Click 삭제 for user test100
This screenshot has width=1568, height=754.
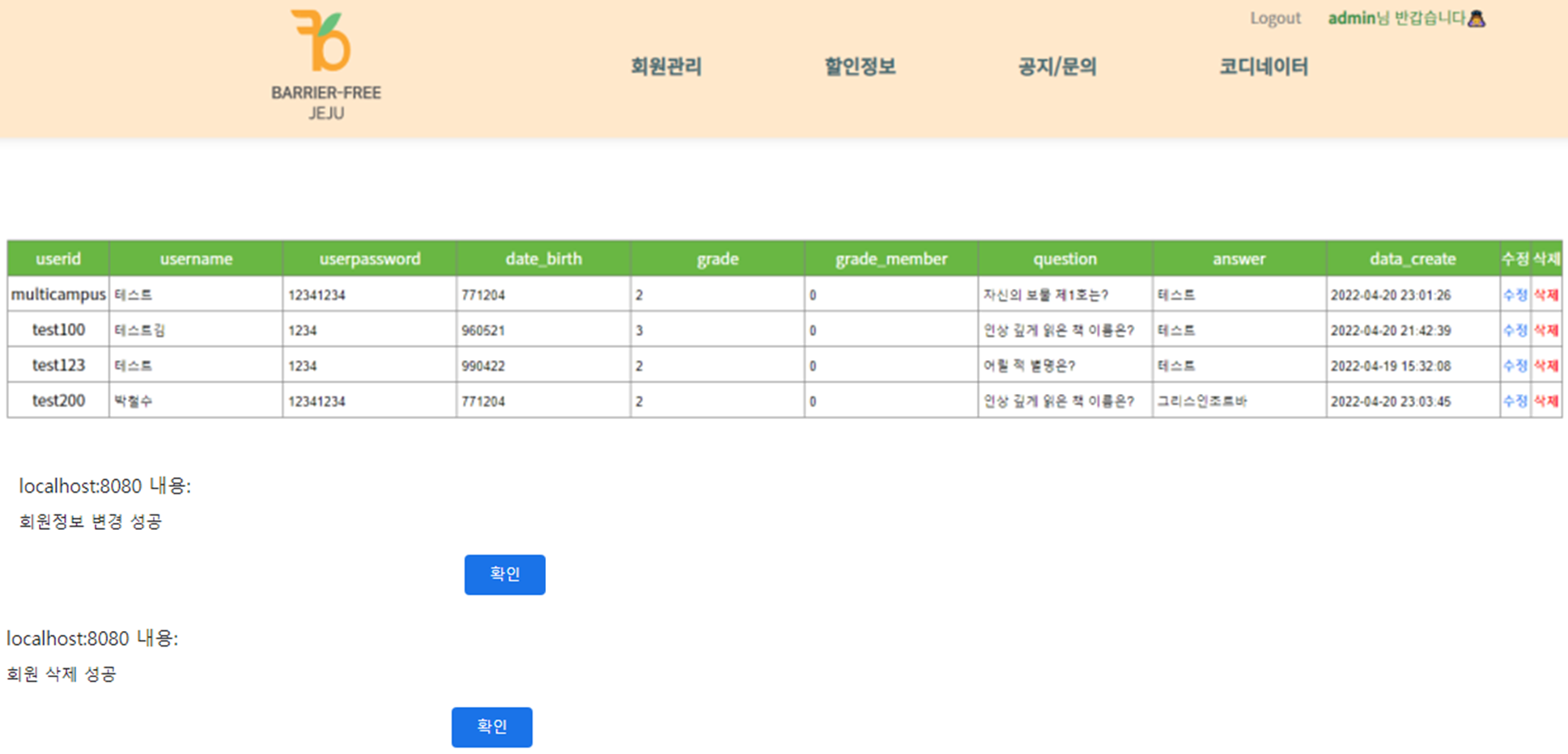pyautogui.click(x=1547, y=330)
